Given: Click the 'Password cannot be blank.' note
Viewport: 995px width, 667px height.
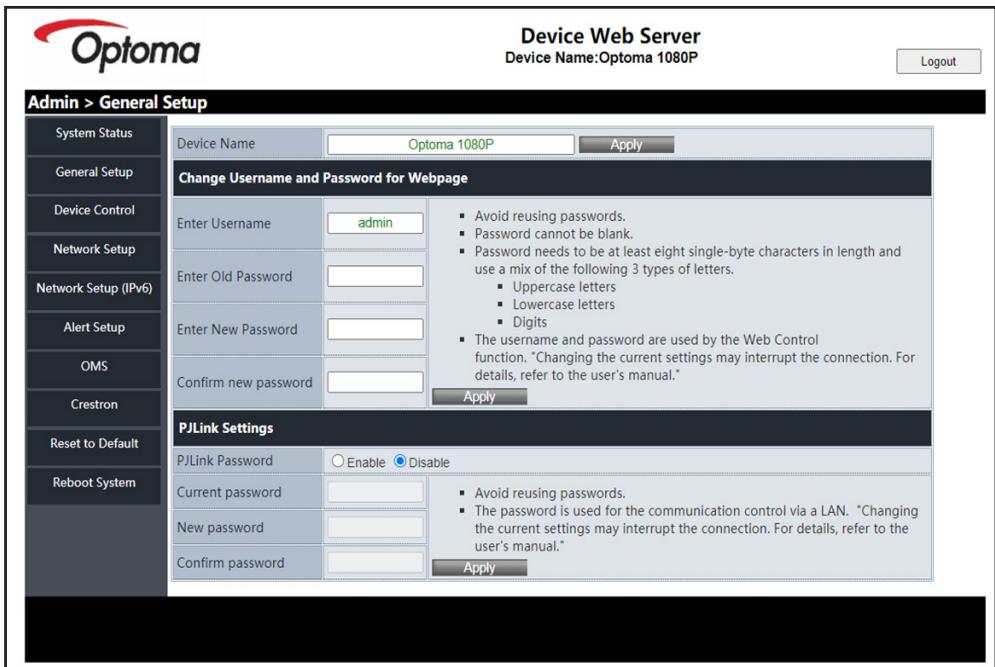Looking at the screenshot, I should tap(553, 234).
